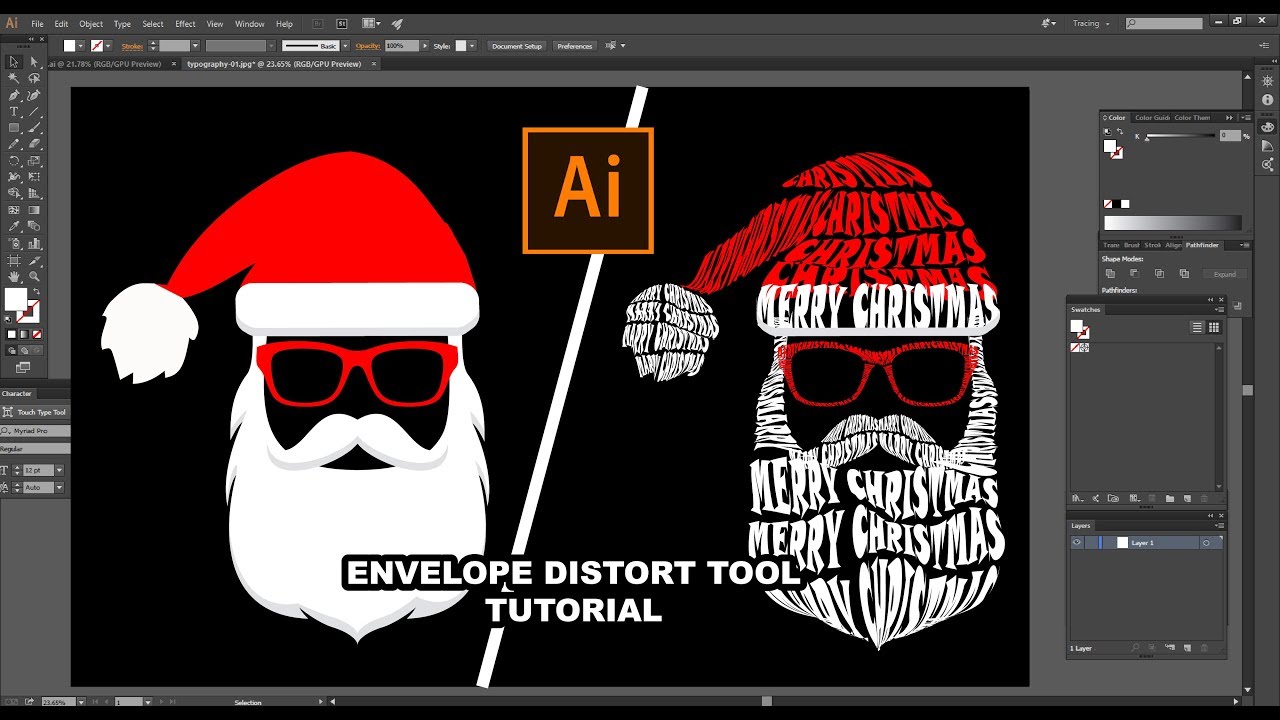This screenshot has height=720, width=1280.
Task: Select the Pen tool
Action: click(x=14, y=95)
